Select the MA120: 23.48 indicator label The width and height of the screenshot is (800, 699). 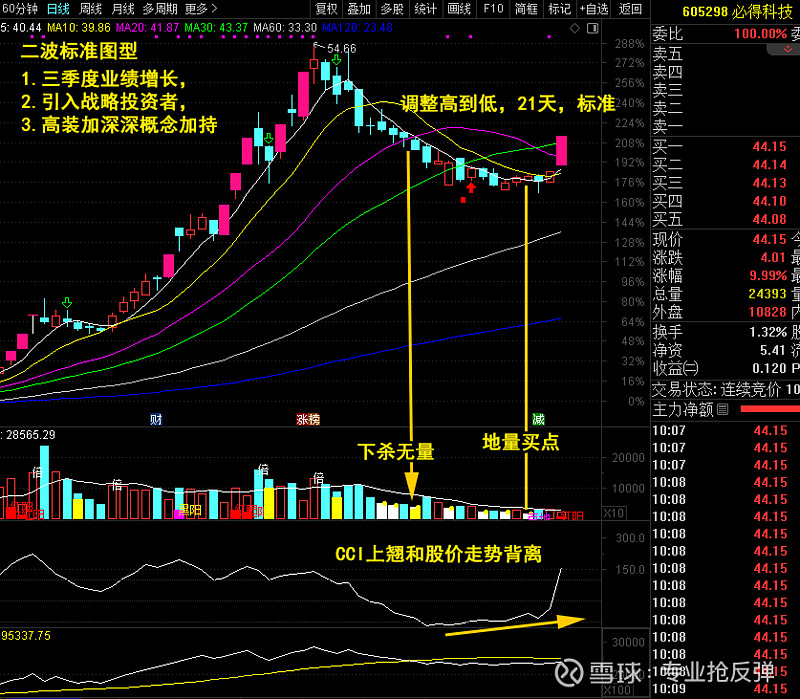click(x=357, y=28)
